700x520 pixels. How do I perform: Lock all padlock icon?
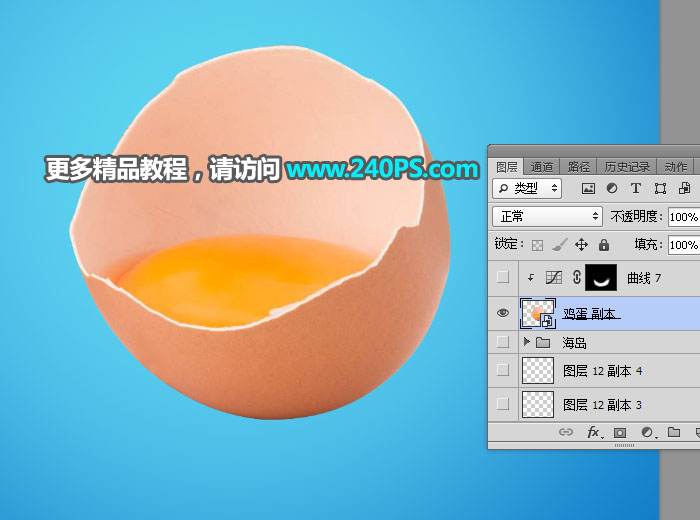pos(604,245)
